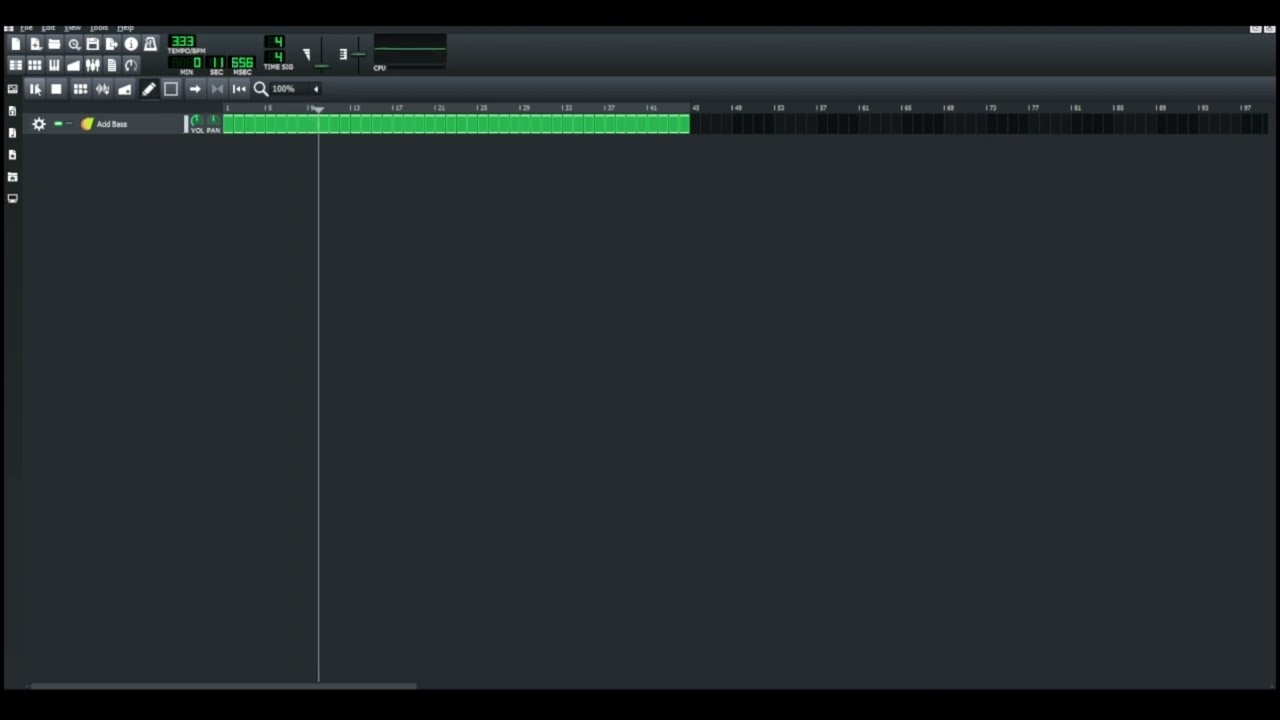The image size is (1280, 720).
Task: Show Controller Rack
Action: [131, 65]
